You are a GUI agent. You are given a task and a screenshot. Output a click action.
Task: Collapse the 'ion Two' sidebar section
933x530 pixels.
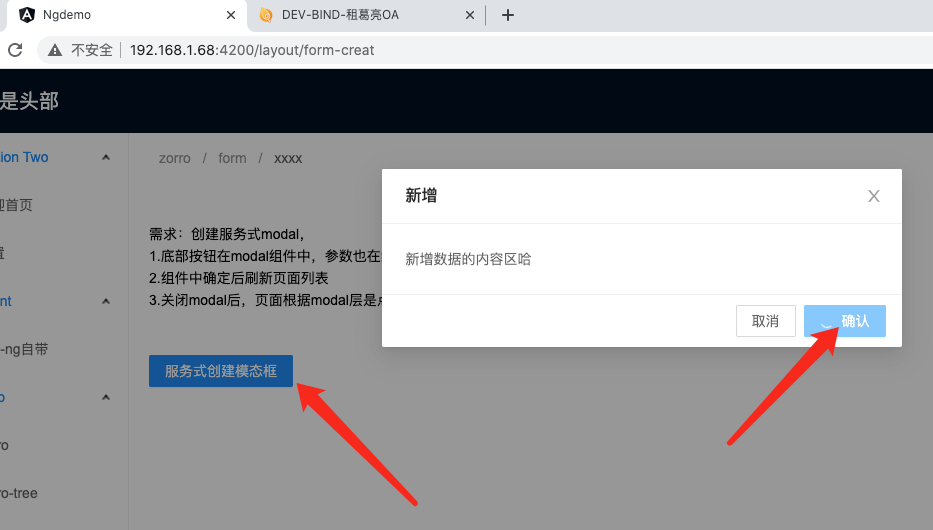(106, 158)
